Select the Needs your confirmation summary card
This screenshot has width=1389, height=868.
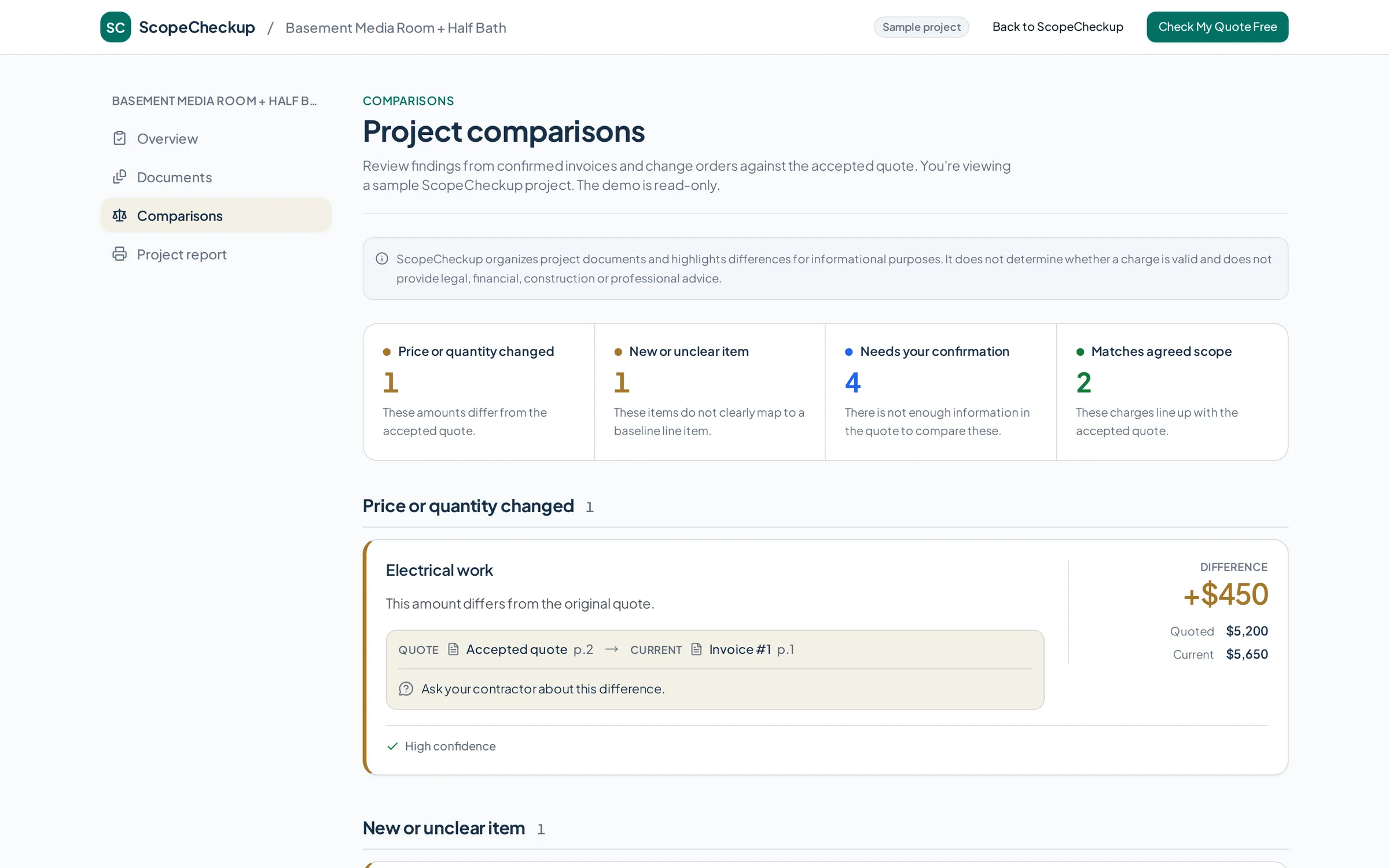(940, 392)
